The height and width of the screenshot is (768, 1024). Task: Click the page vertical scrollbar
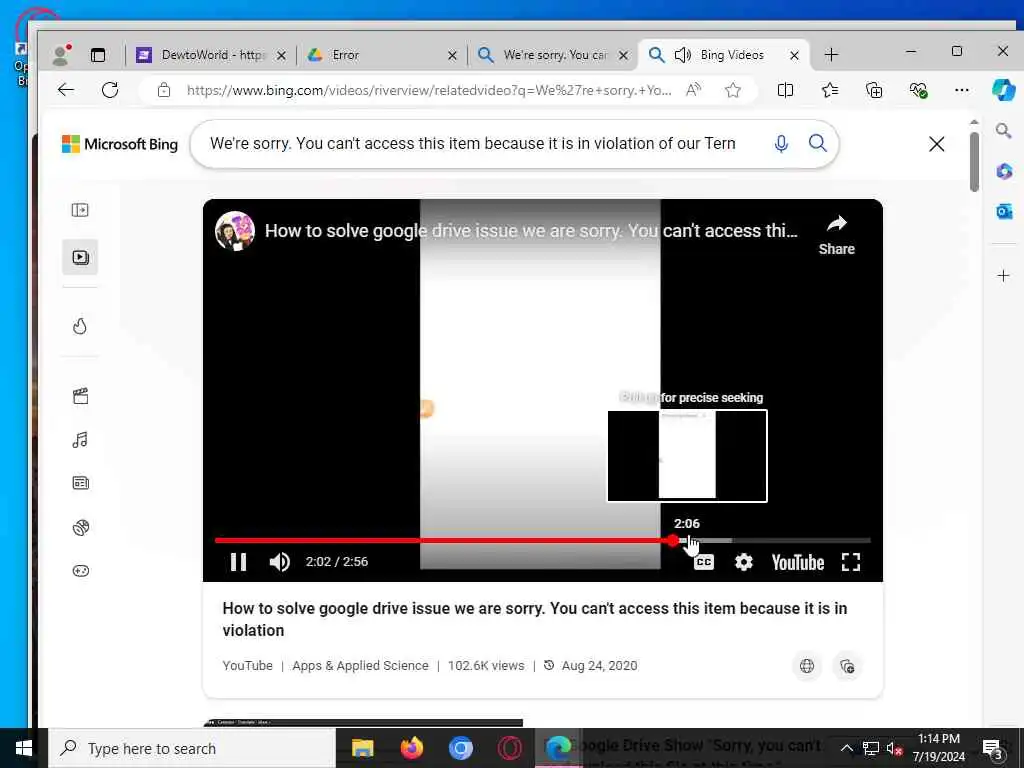coord(974,161)
